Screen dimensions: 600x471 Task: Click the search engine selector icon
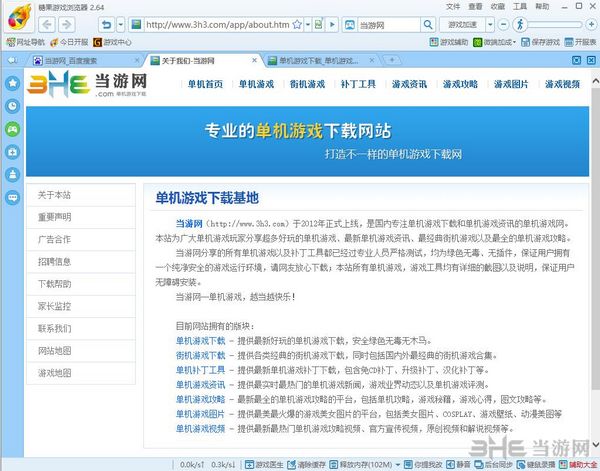pos(350,25)
